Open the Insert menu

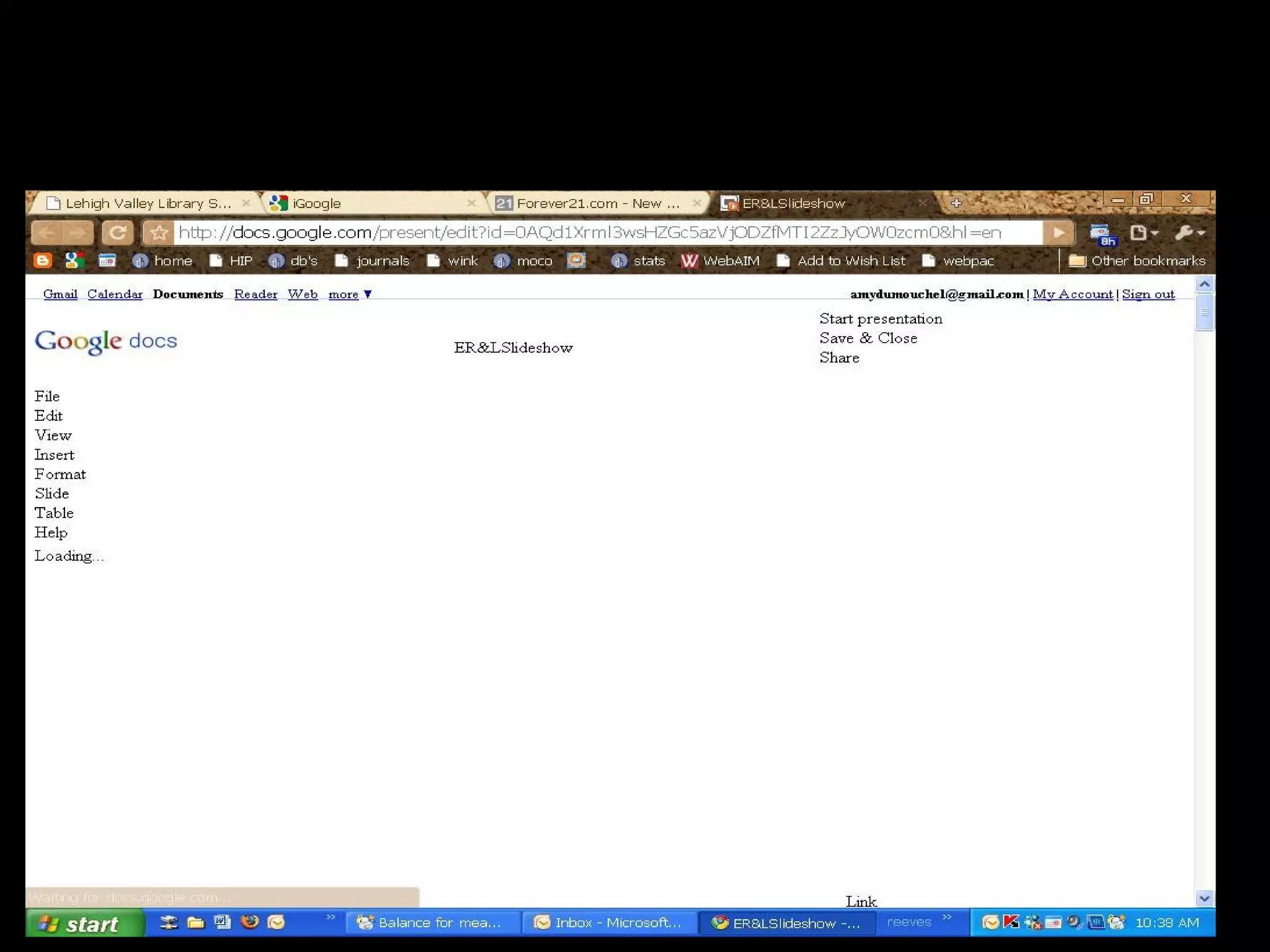click(x=55, y=455)
